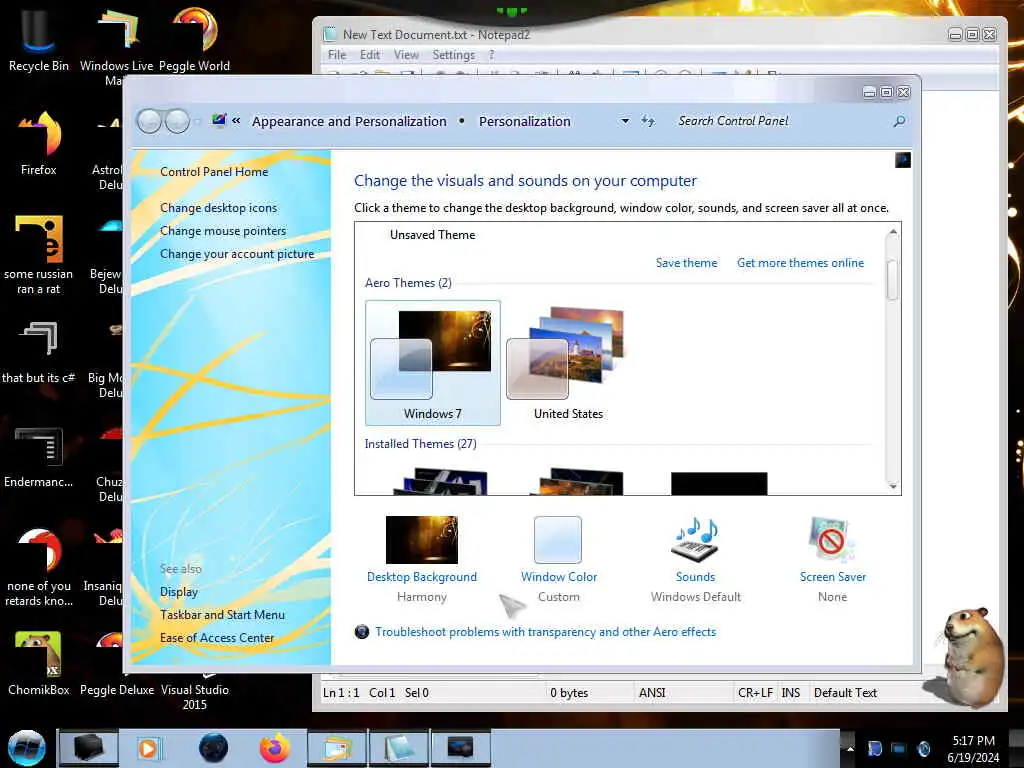Screen dimensions: 1024x768
Task: Select 'none of you retards kno...' icon
Action: 39,567
